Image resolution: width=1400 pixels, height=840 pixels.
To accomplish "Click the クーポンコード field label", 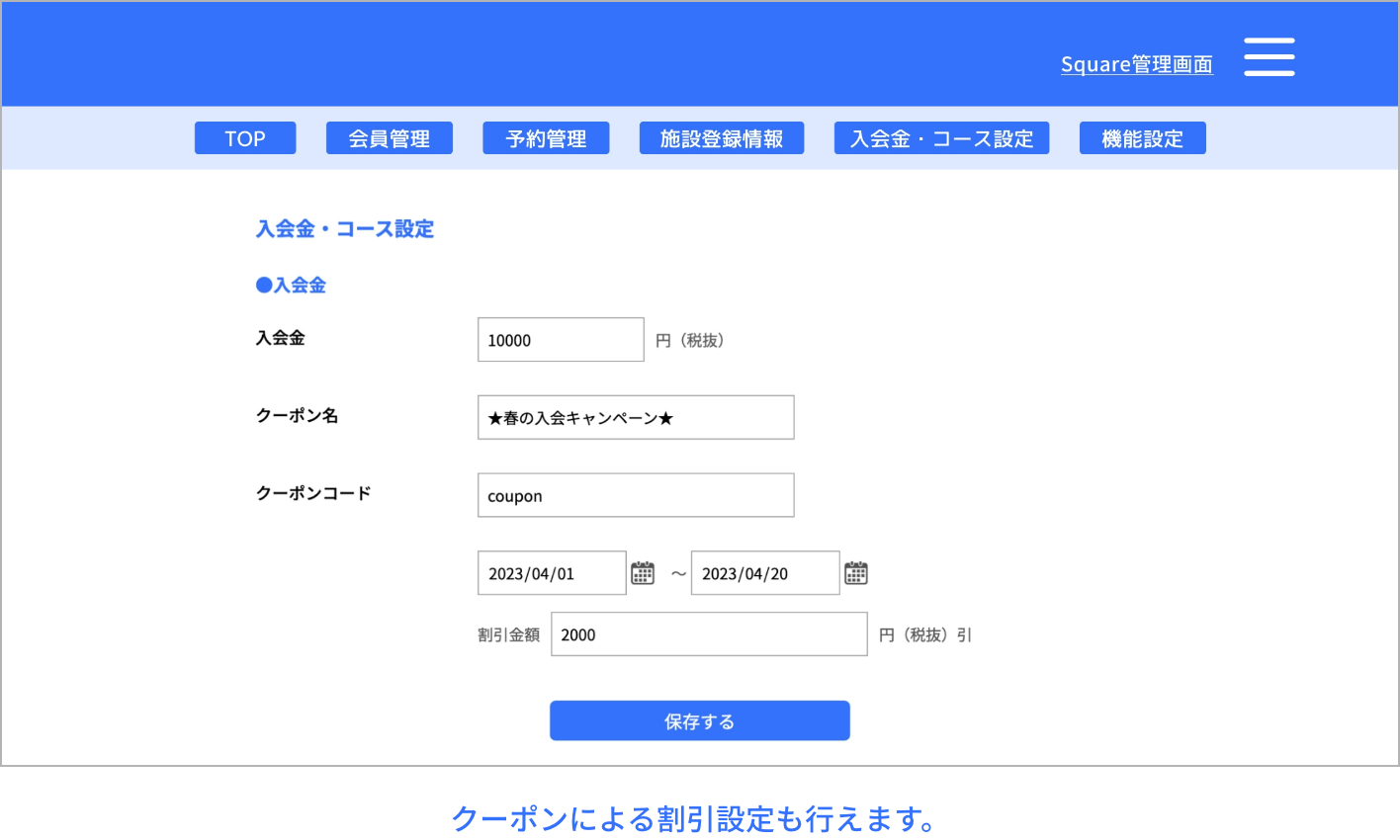I will pos(313,493).
